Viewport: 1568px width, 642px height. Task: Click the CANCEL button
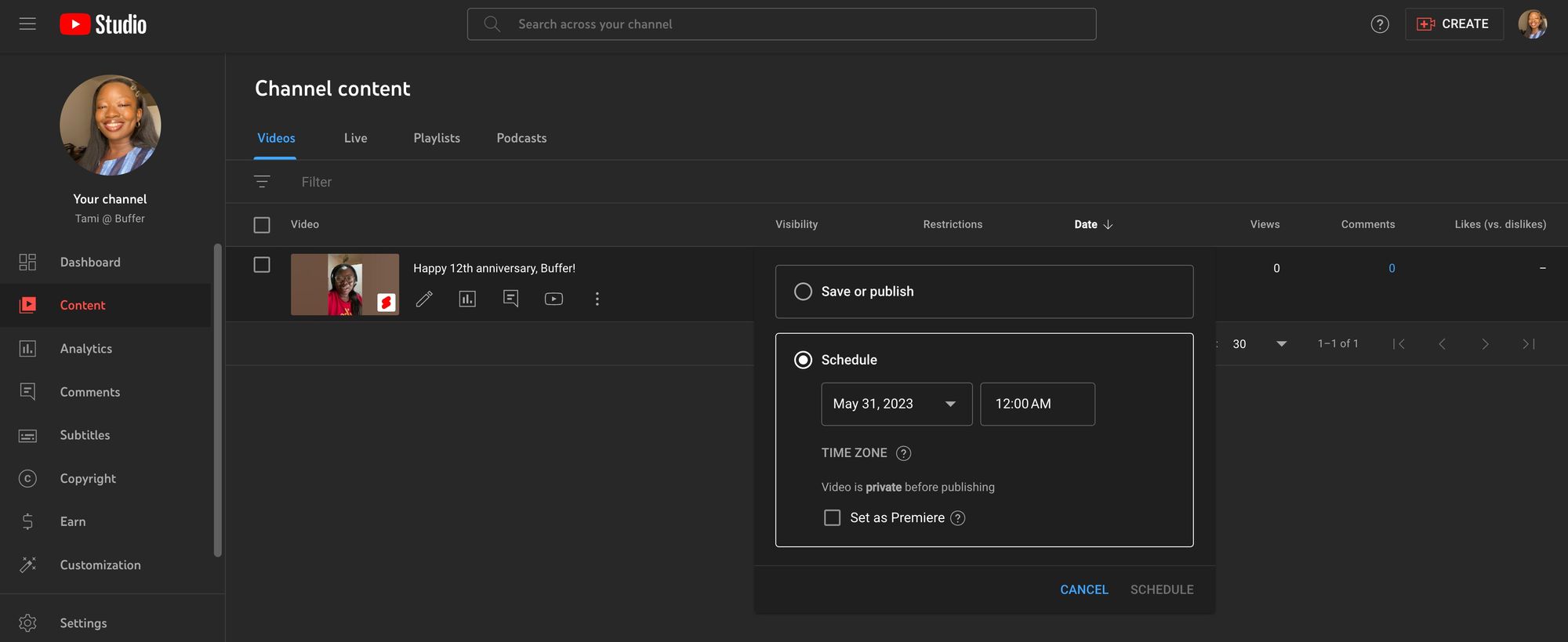pos(1083,589)
